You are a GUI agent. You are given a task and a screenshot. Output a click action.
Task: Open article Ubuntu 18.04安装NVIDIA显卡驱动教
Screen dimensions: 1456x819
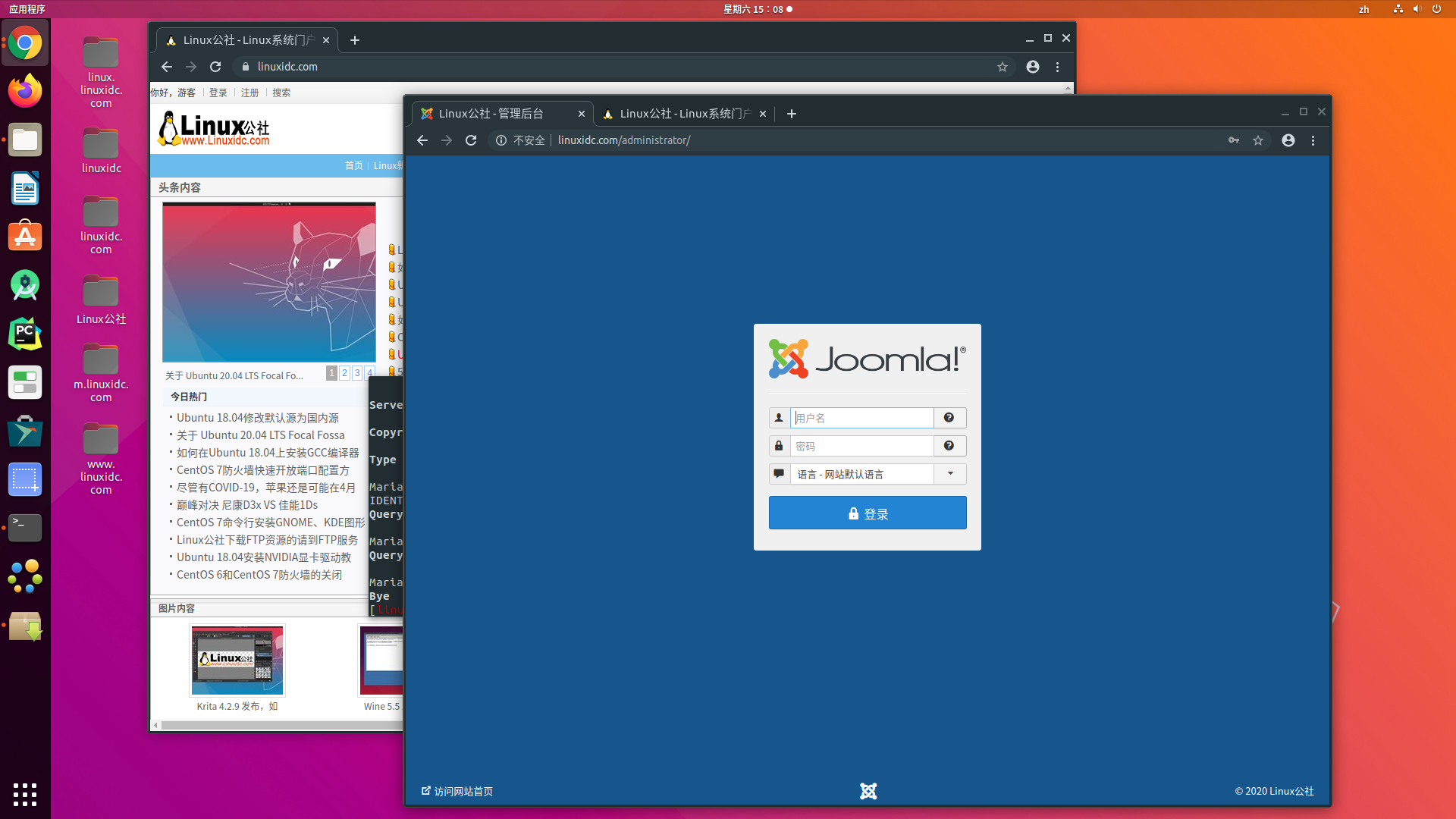click(264, 557)
